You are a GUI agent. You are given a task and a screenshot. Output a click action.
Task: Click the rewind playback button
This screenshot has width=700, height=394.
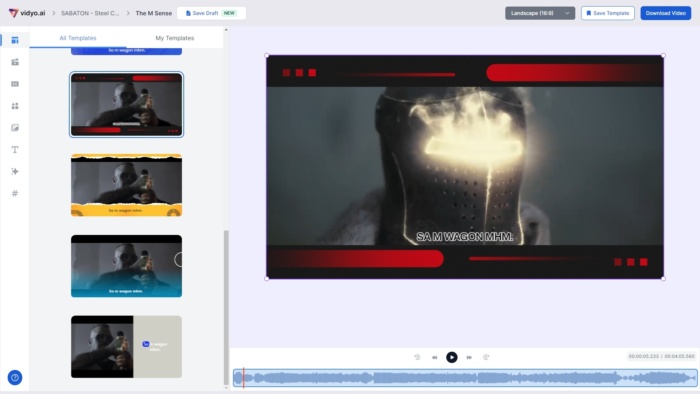point(434,357)
